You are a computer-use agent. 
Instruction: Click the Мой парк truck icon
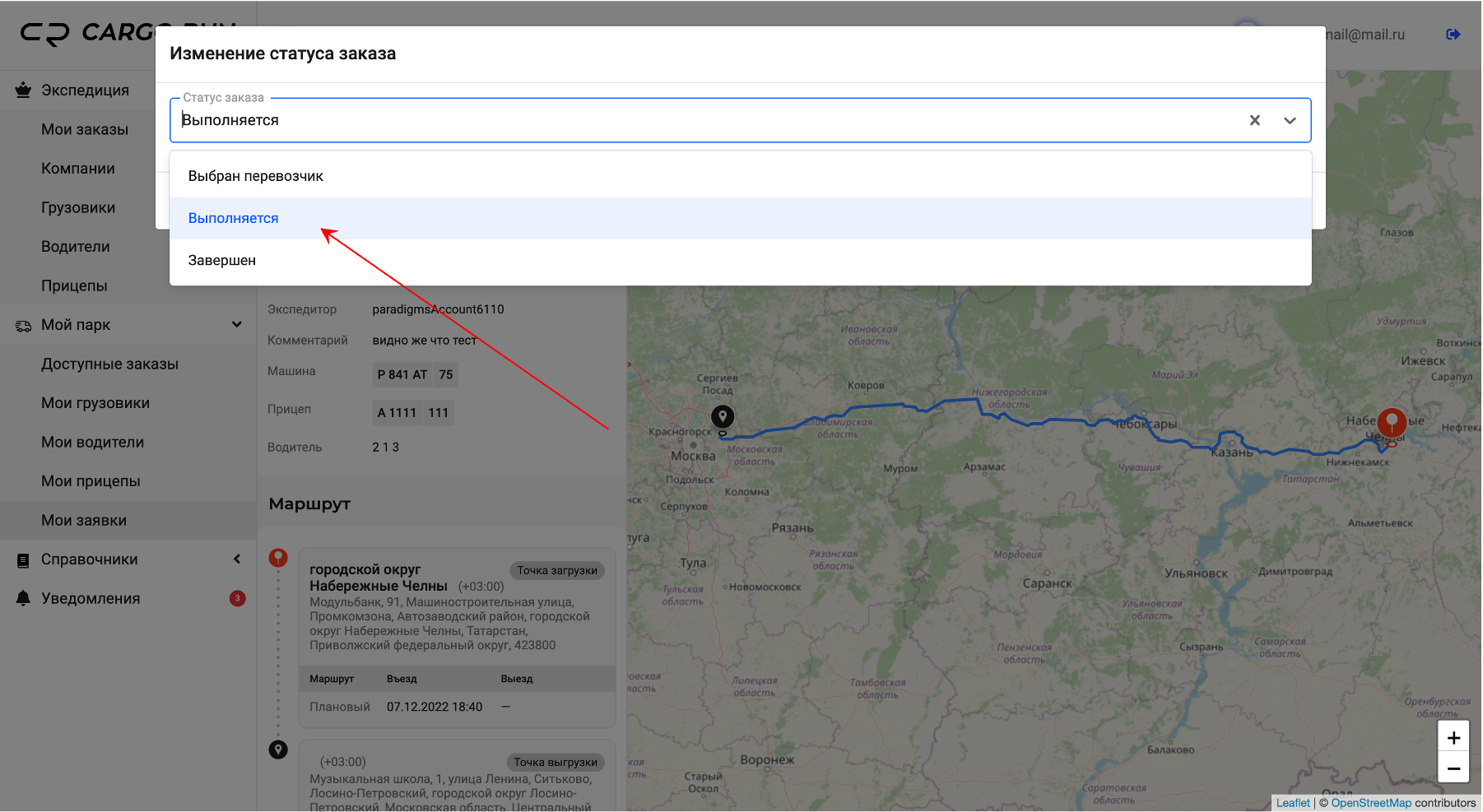23,326
